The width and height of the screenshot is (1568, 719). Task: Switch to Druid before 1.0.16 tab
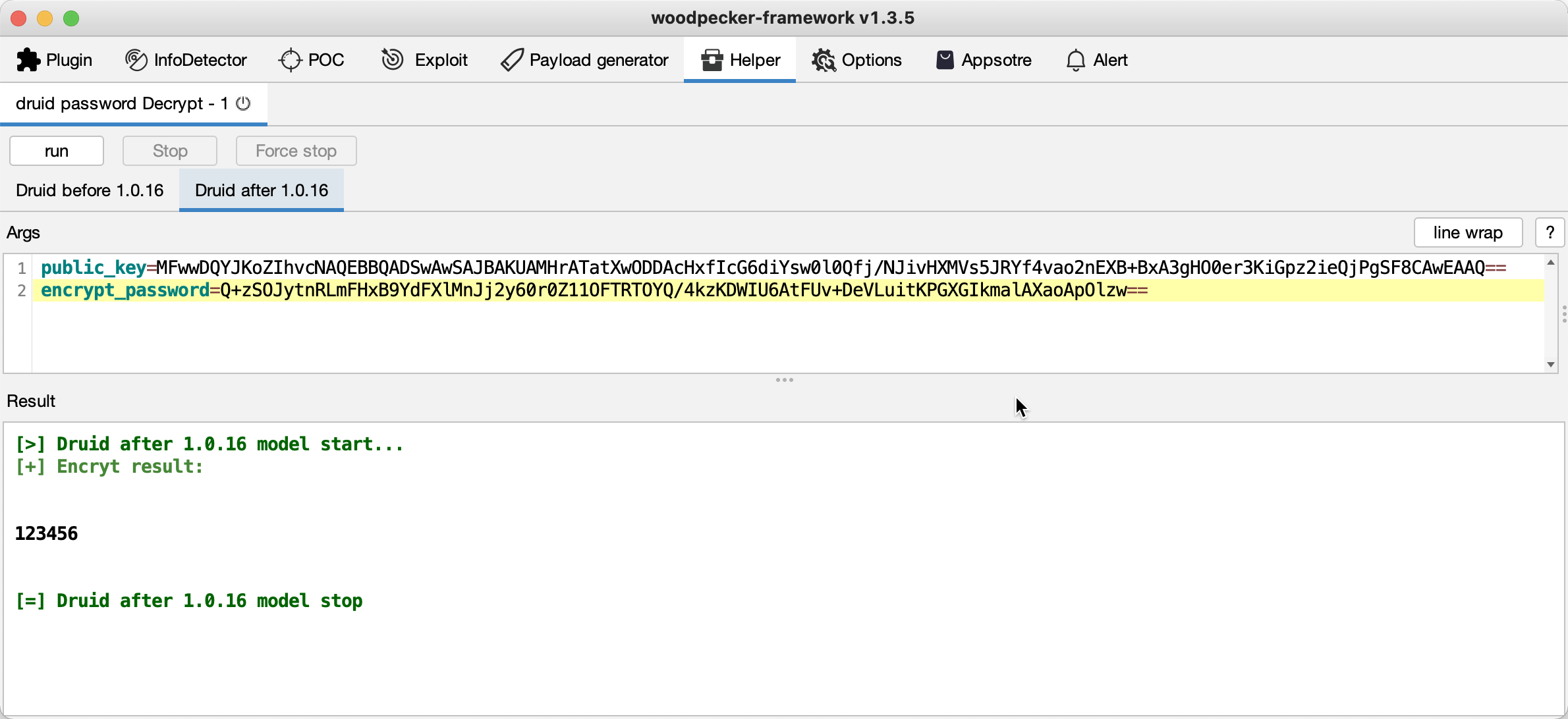coord(90,190)
